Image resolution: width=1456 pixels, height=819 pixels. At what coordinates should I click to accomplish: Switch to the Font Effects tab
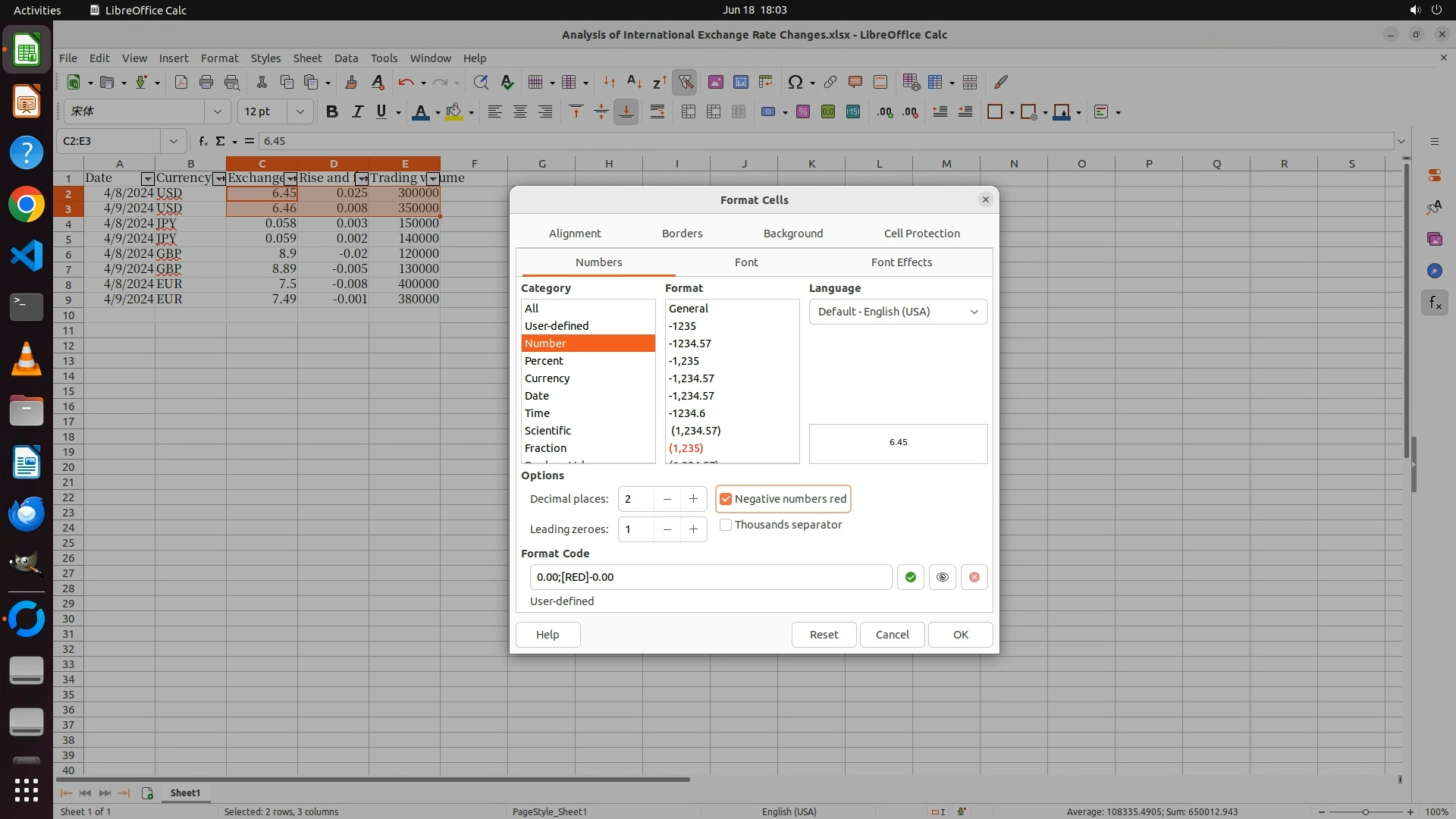(x=901, y=262)
